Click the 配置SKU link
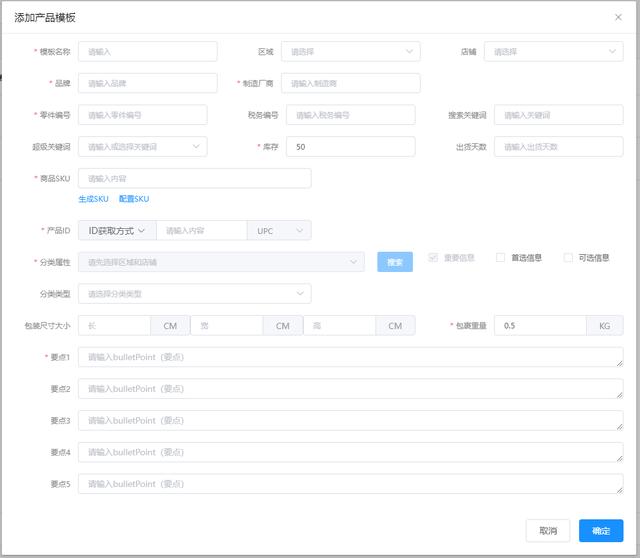640x558 pixels. click(x=133, y=200)
